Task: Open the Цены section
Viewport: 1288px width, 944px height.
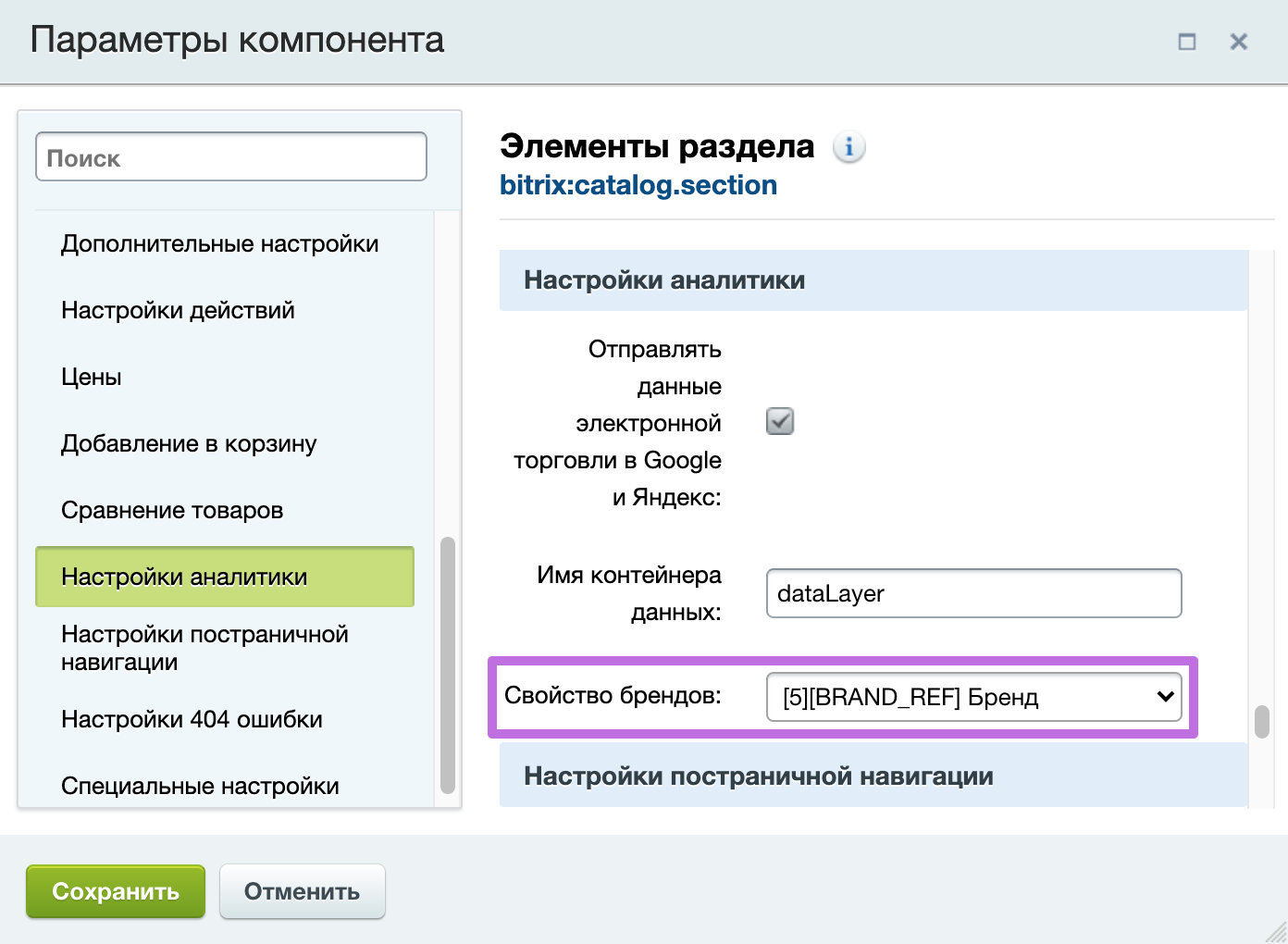Action: pyautogui.click(x=92, y=377)
